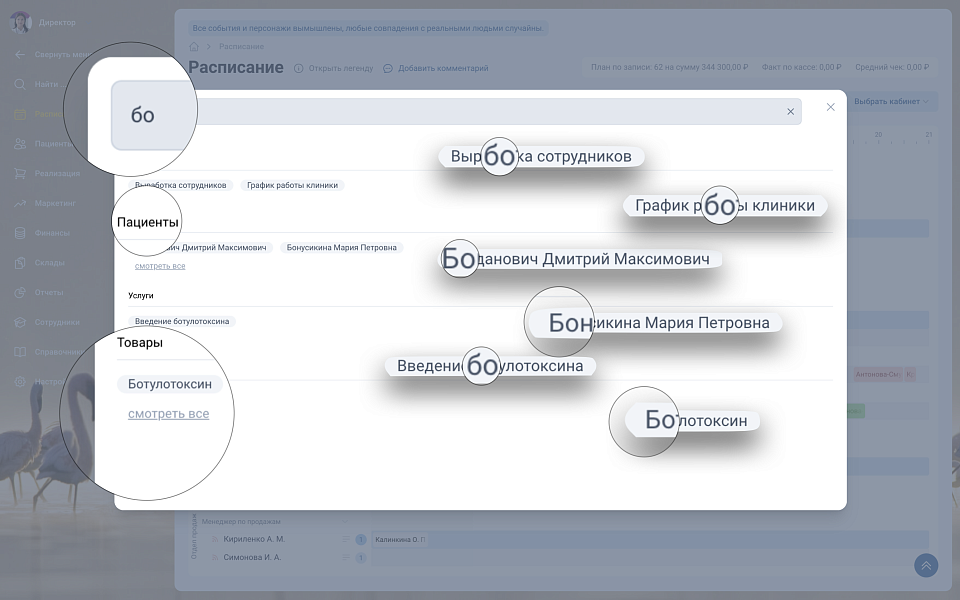
Task: Click the home icon in the breadcrumb
Action: point(194,46)
